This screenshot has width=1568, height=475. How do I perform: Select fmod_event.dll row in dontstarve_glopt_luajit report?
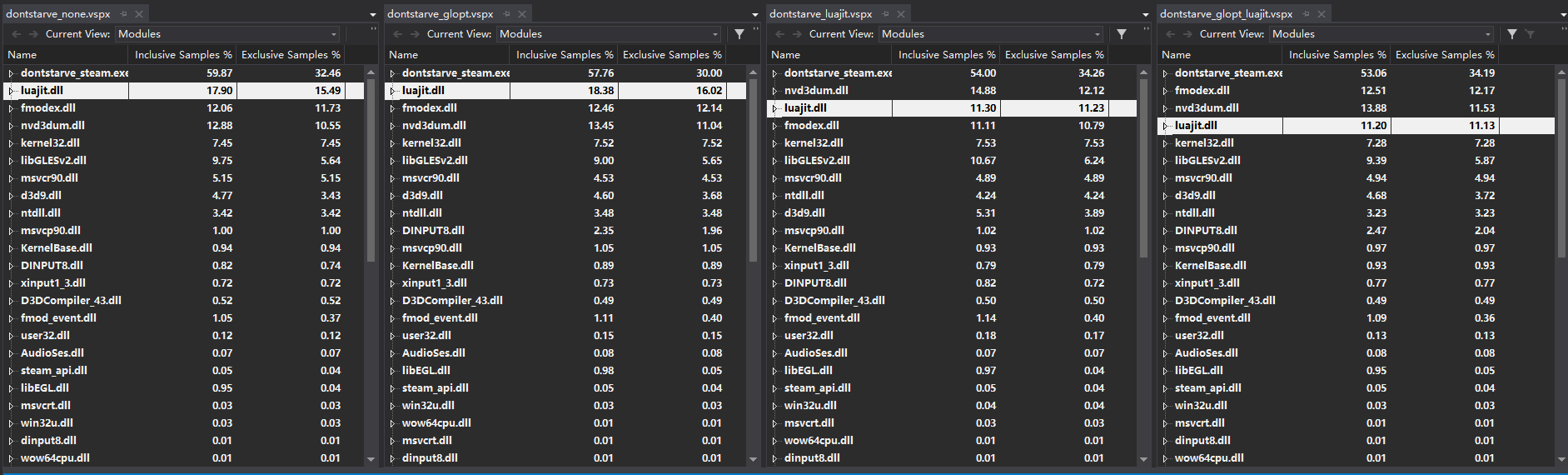pos(1356,318)
